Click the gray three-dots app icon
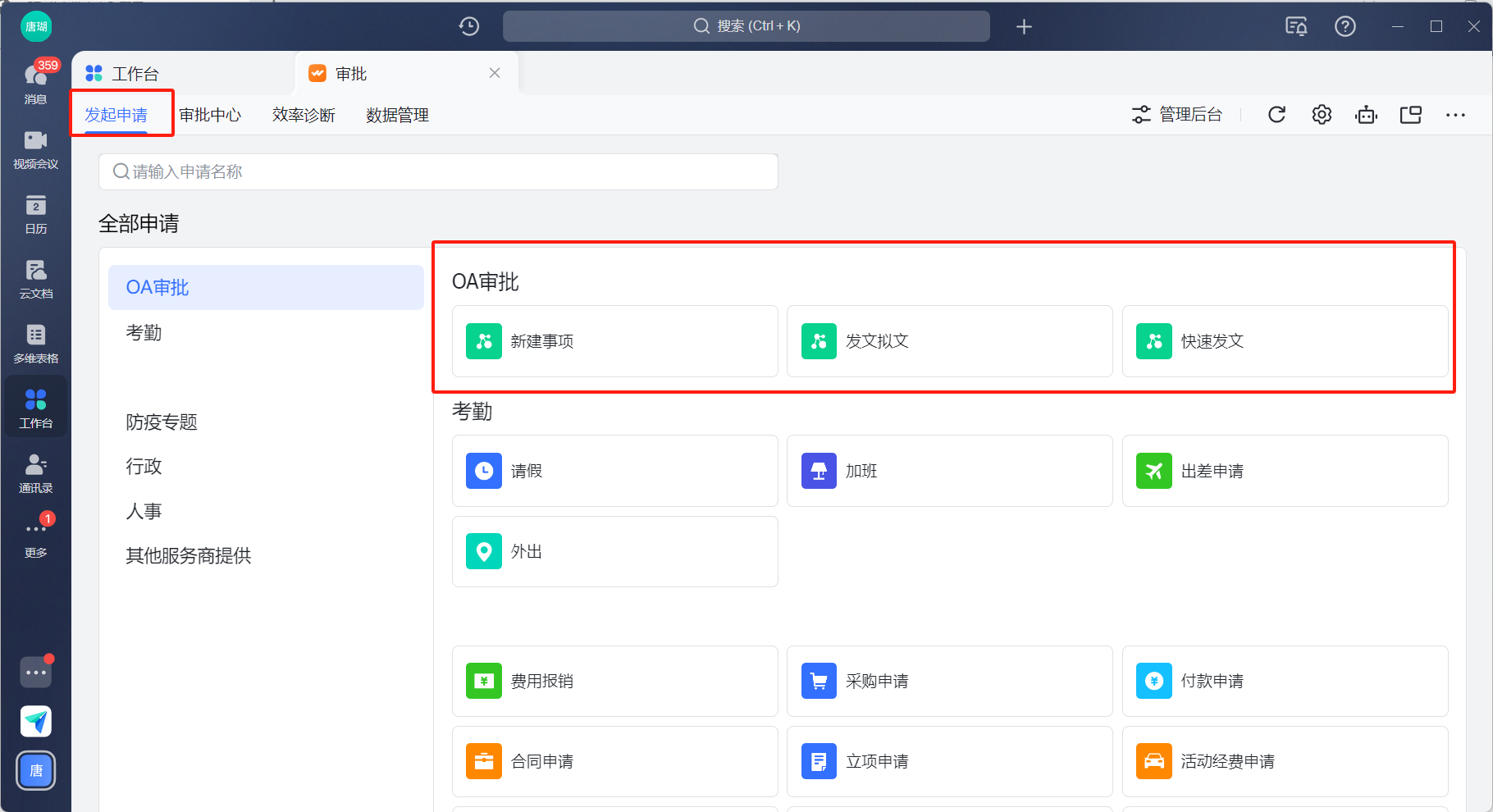 pyautogui.click(x=36, y=673)
